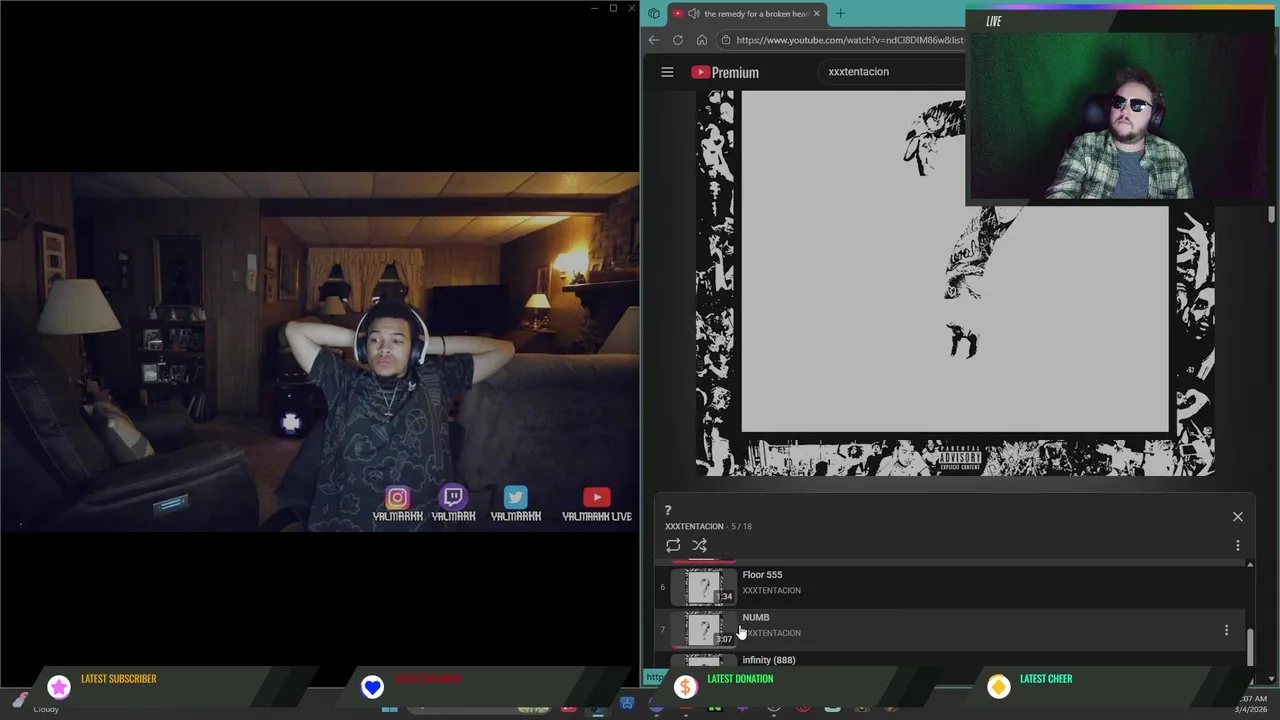Select the 'remedy for a broken heart' tab
The width and height of the screenshot is (1280, 720).
[x=747, y=13]
